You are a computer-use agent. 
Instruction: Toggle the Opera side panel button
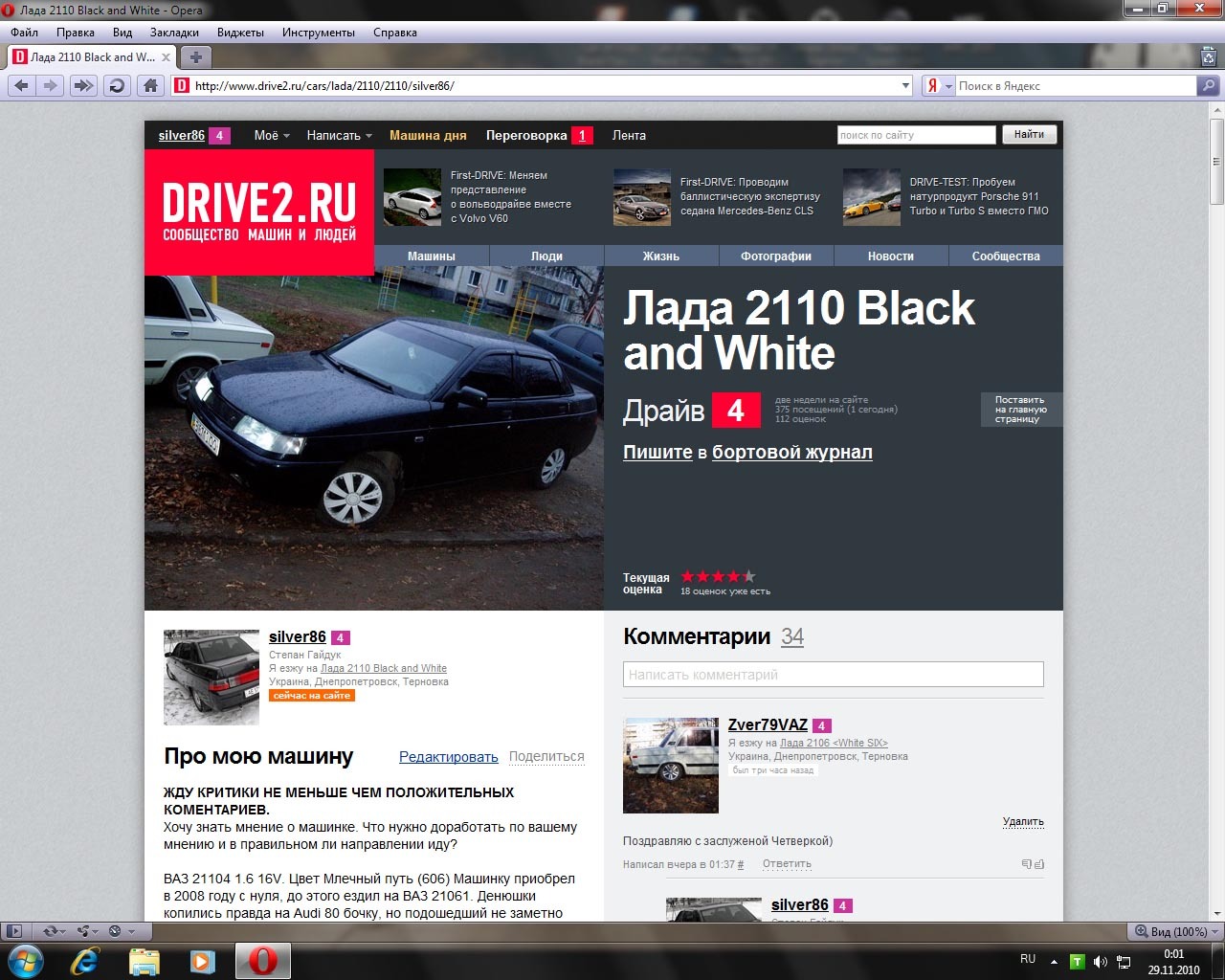coord(13,930)
